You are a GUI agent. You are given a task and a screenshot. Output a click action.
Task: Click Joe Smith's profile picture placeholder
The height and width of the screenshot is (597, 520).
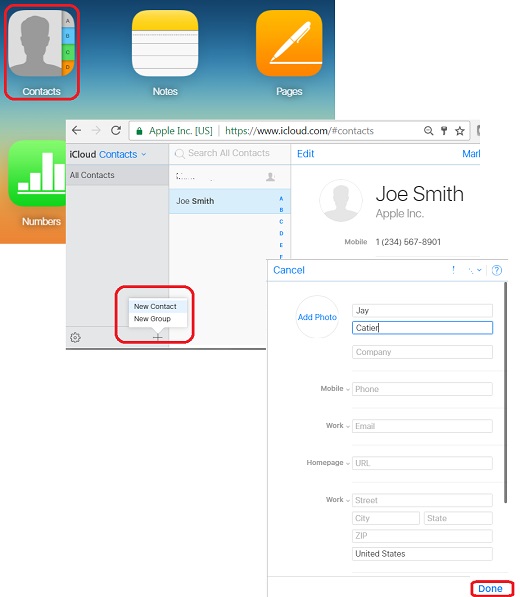pyautogui.click(x=341, y=201)
